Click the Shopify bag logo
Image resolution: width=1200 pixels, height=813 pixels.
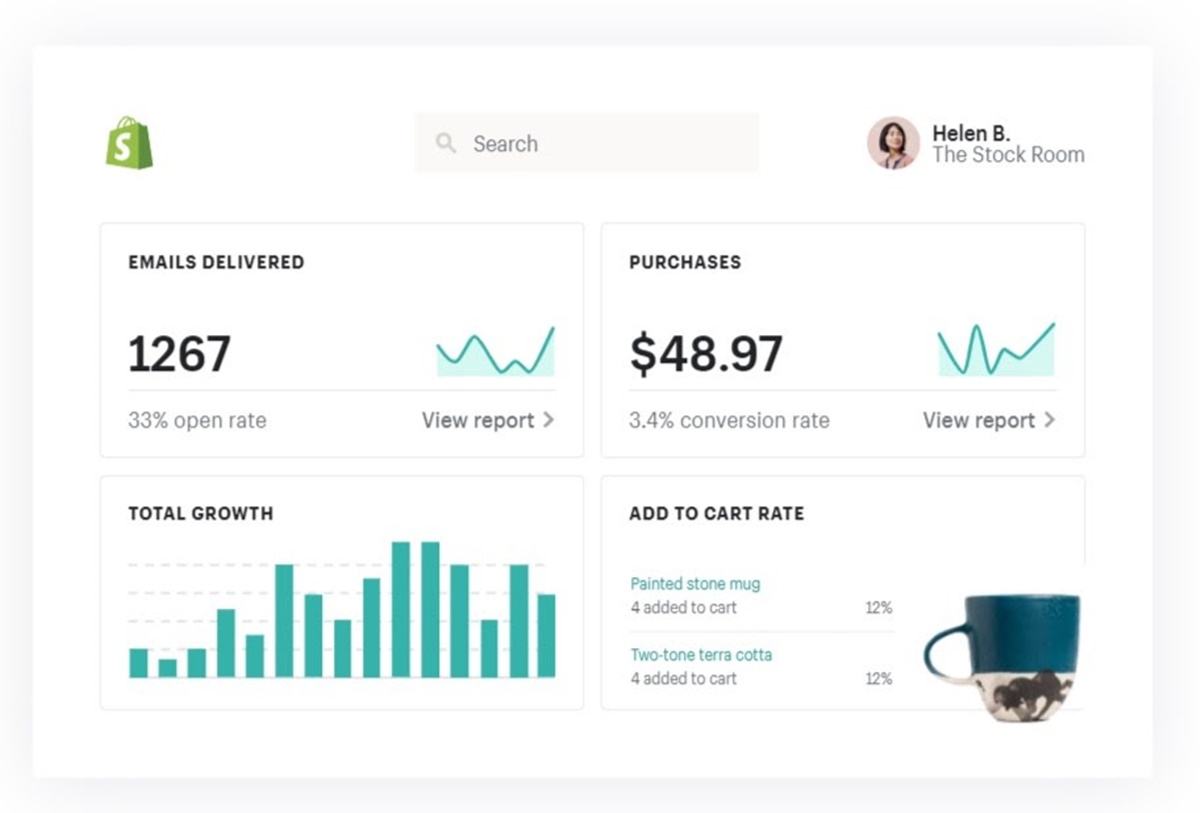coord(129,143)
